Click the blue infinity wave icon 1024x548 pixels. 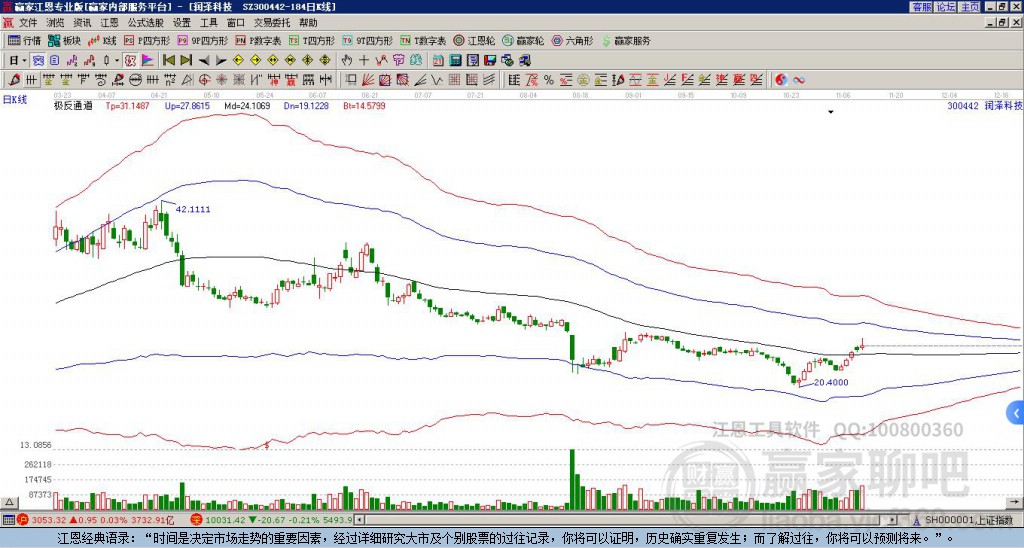tap(799, 80)
